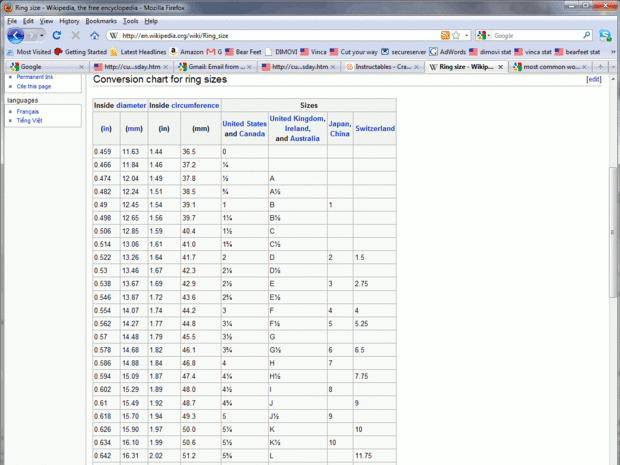Follow the Switzerland column header link
The height and width of the screenshot is (465, 620).
[x=375, y=128]
